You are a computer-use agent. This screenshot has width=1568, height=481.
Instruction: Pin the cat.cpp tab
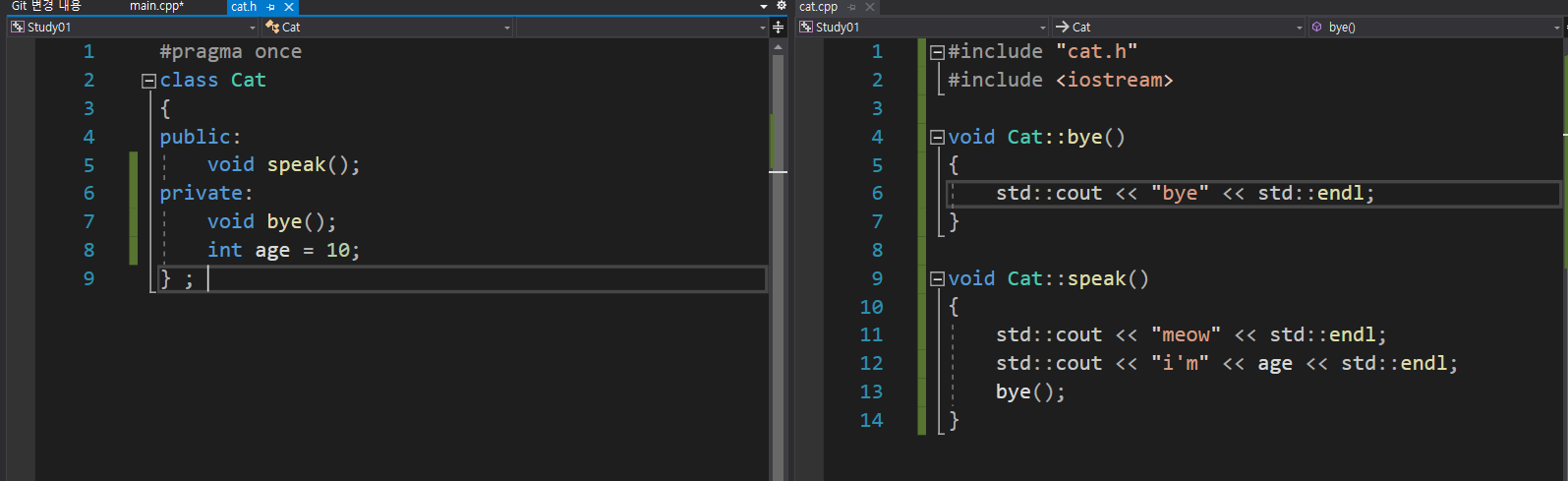tap(852, 7)
